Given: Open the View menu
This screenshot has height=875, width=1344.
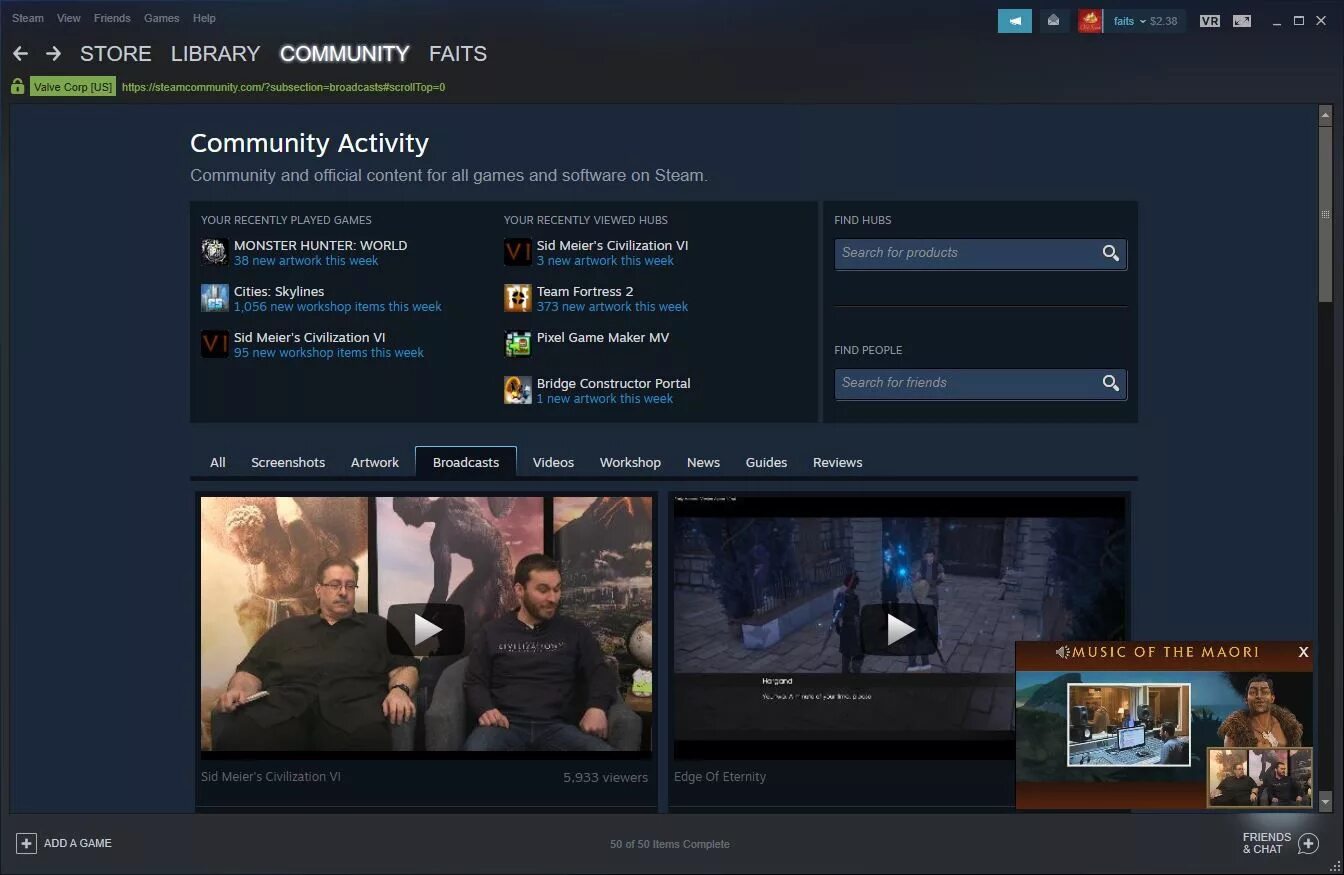Looking at the screenshot, I should tap(69, 18).
